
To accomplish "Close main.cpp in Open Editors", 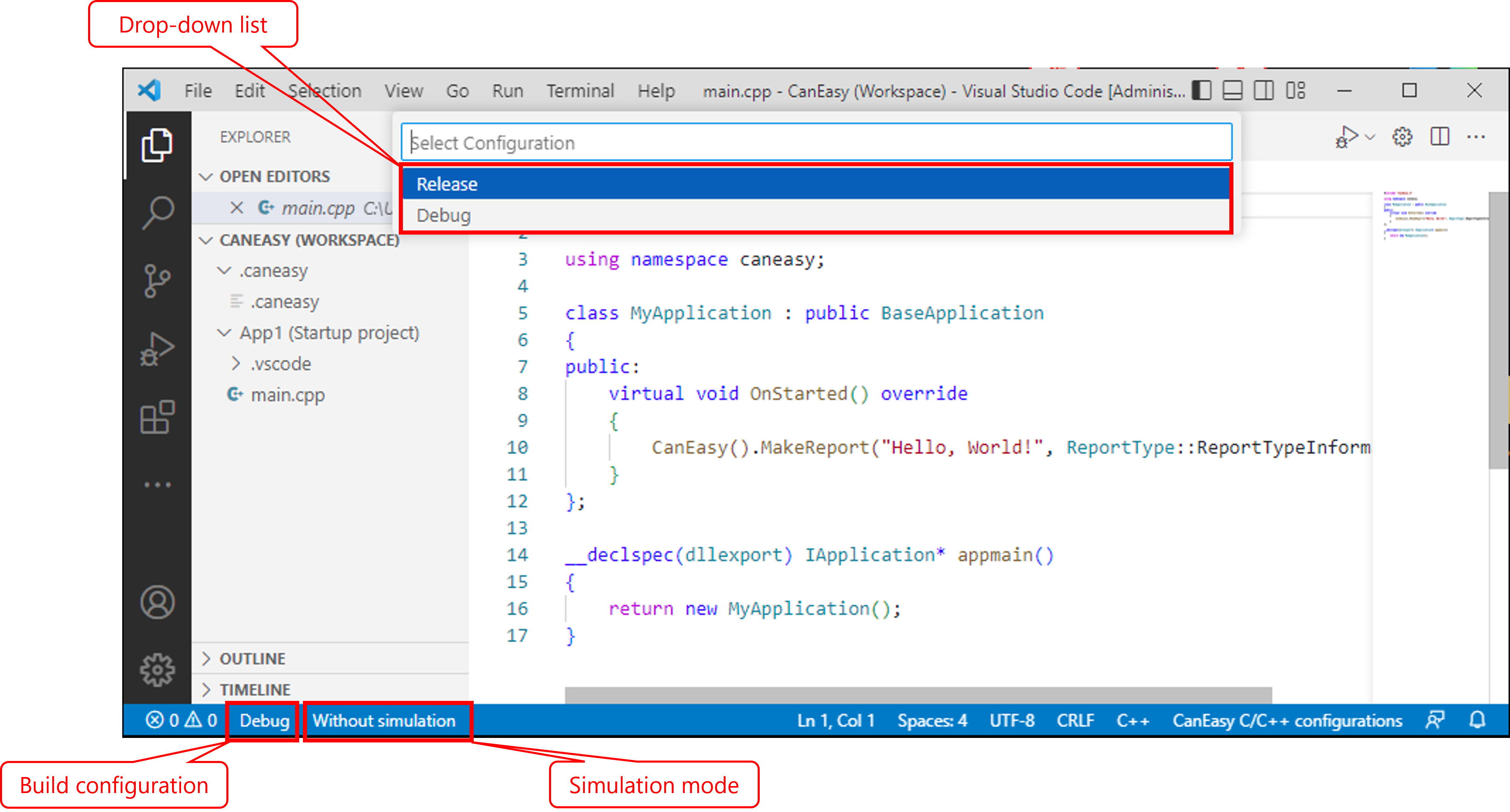I will (x=236, y=208).
